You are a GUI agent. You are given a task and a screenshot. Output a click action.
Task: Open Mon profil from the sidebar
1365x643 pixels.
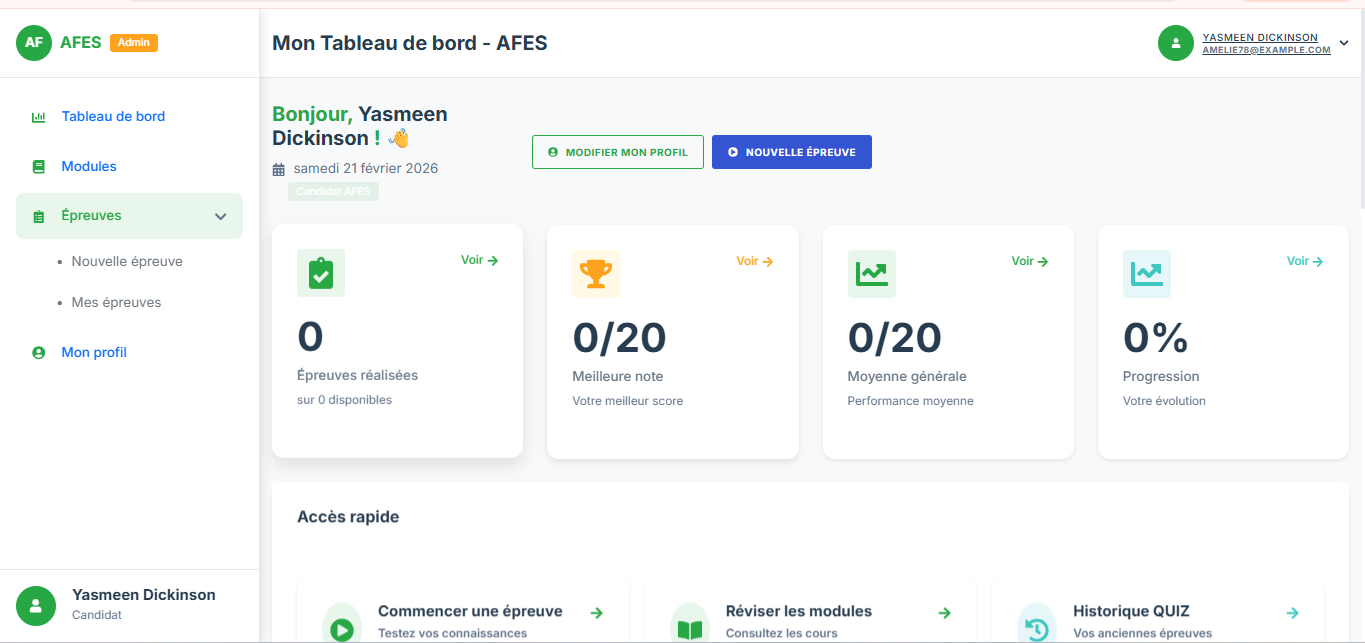pyautogui.click(x=94, y=352)
